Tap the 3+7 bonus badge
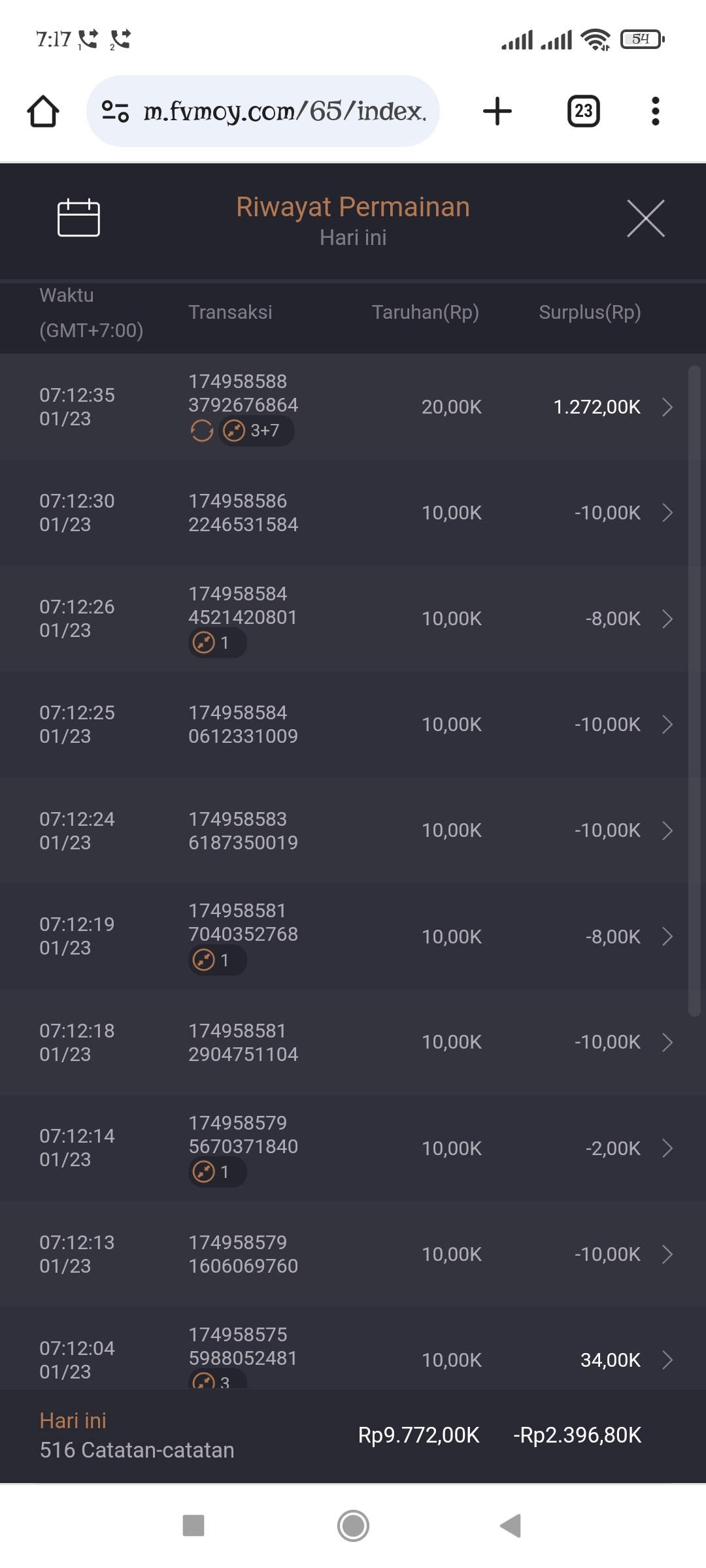 [256, 431]
